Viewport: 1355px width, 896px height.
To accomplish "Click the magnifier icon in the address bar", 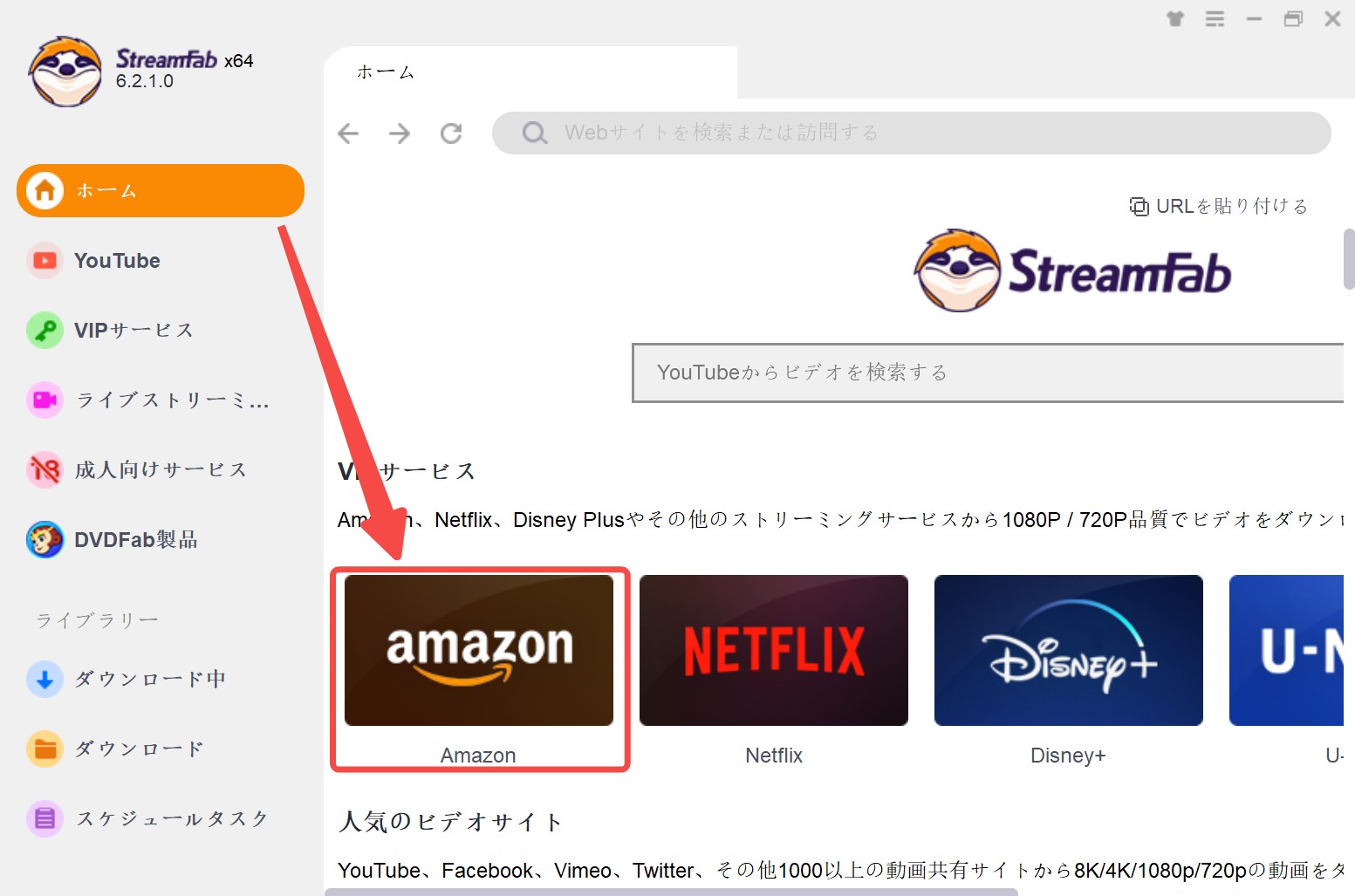I will pyautogui.click(x=534, y=133).
